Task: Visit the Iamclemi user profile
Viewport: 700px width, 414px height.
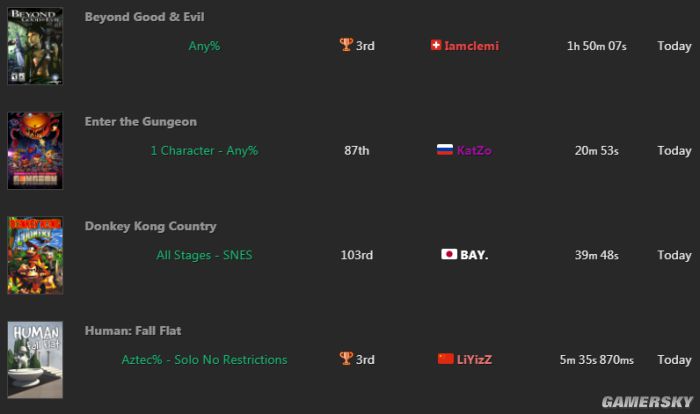Action: [471, 46]
